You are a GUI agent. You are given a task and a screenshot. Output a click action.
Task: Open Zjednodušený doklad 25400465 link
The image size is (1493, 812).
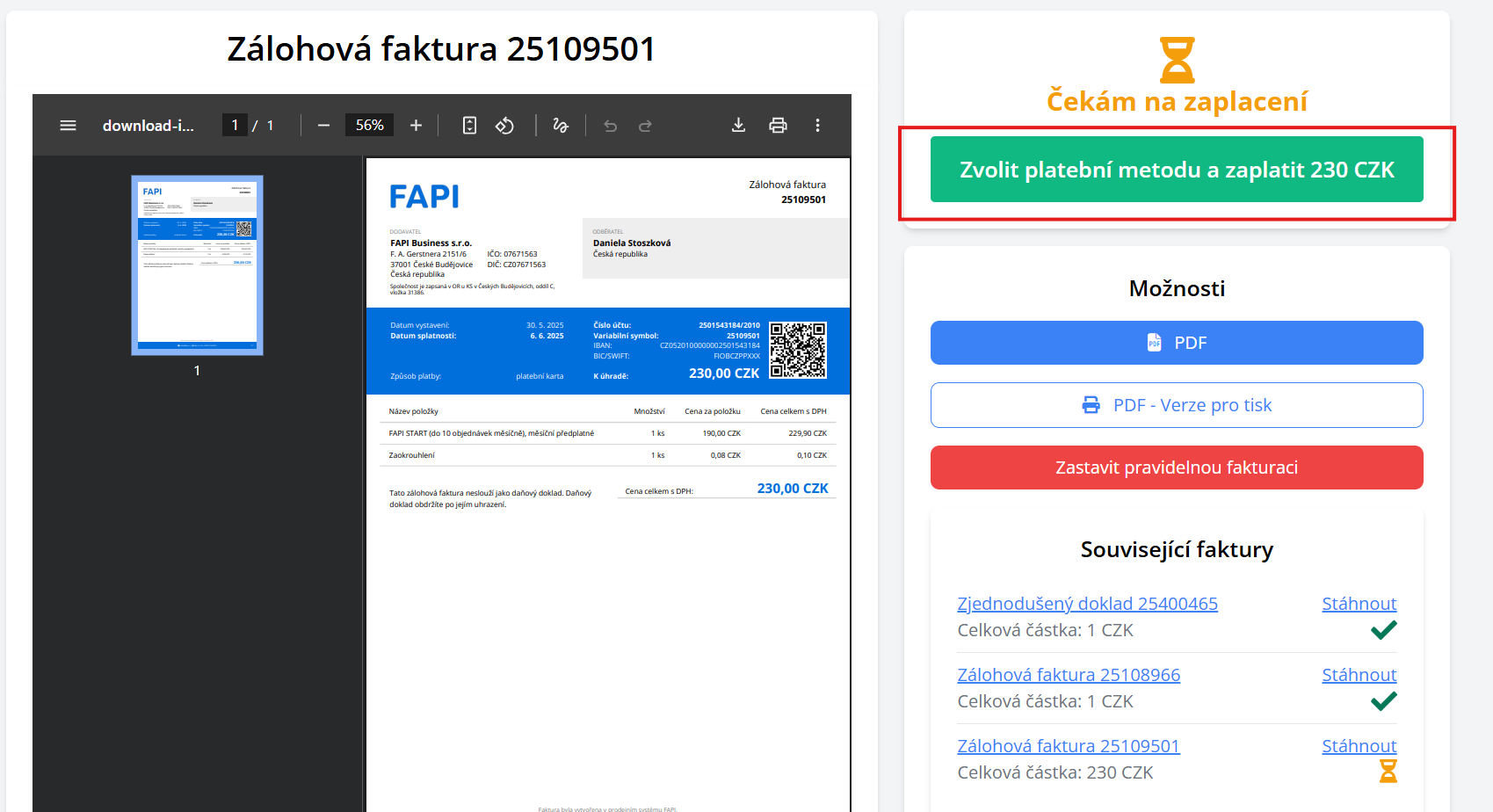point(1087,604)
